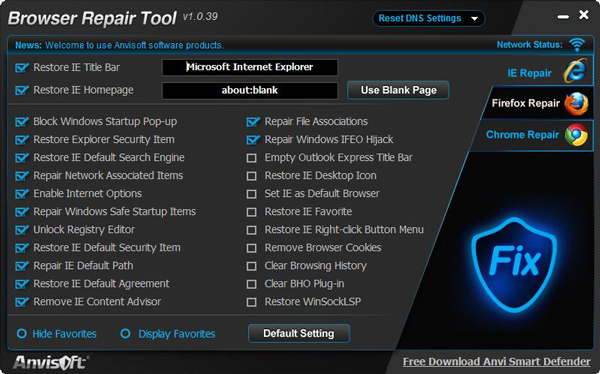This screenshot has width=600, height=374.
Task: Uncheck Enable Internet Options
Action: [21, 194]
